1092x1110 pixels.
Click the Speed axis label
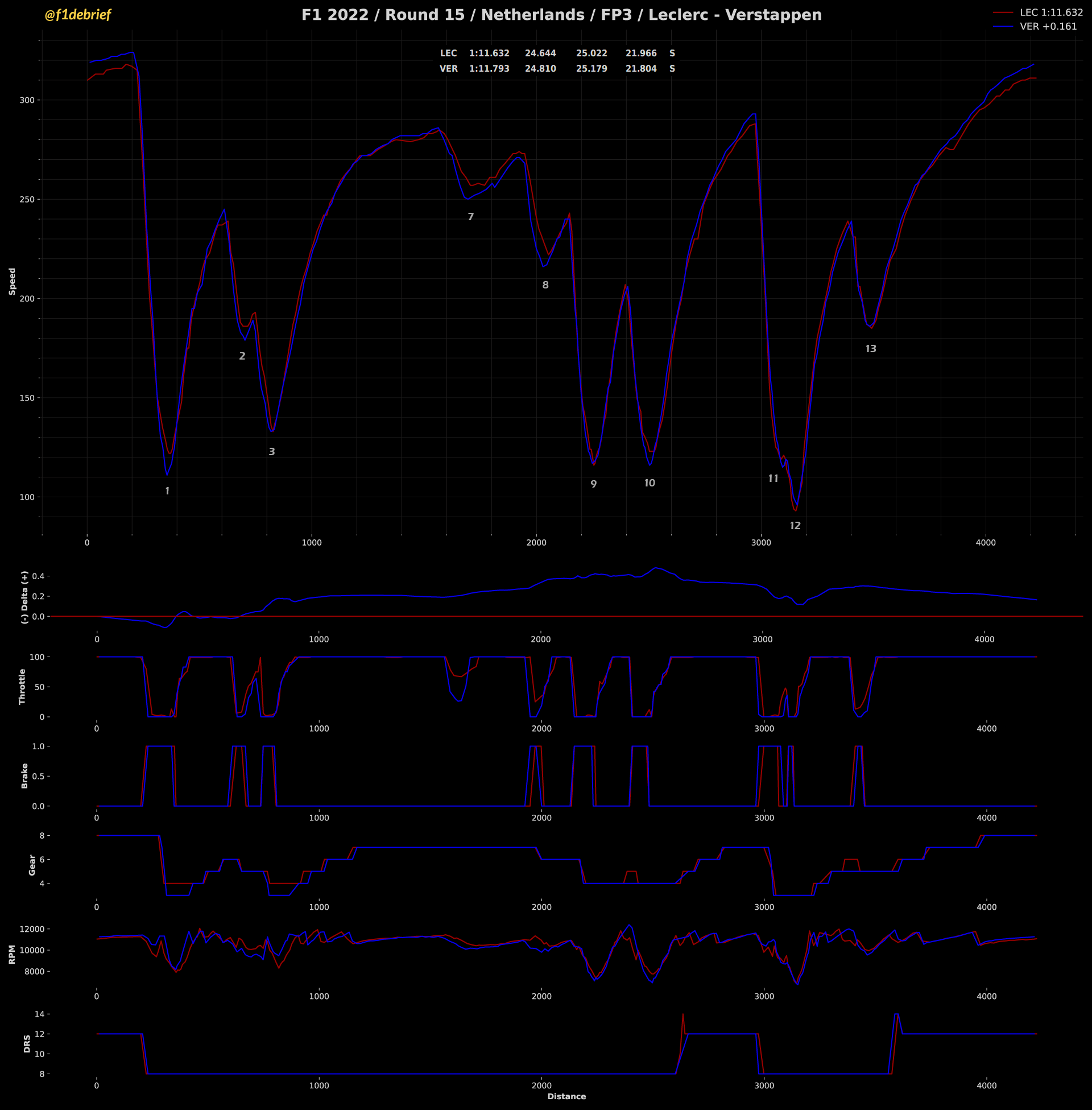(12, 282)
